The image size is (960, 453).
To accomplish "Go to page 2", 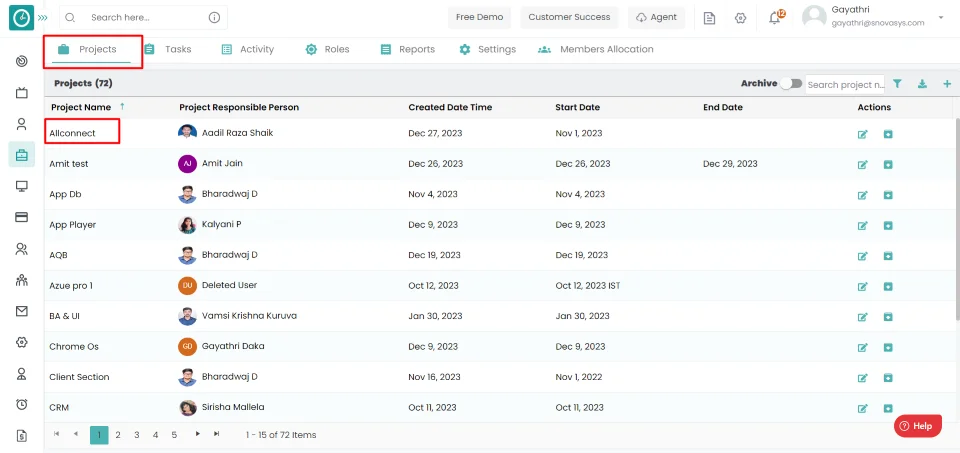I will 118,435.
